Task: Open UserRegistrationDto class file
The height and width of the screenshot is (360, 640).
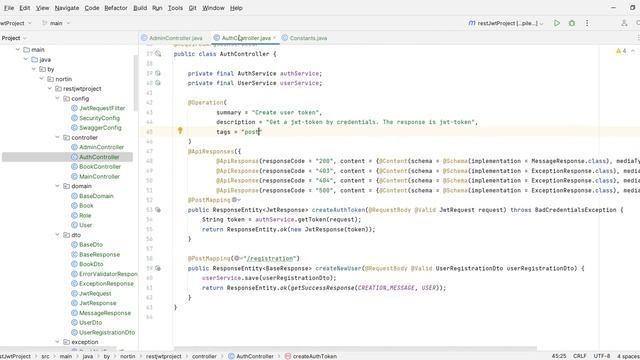Action: tap(107, 332)
